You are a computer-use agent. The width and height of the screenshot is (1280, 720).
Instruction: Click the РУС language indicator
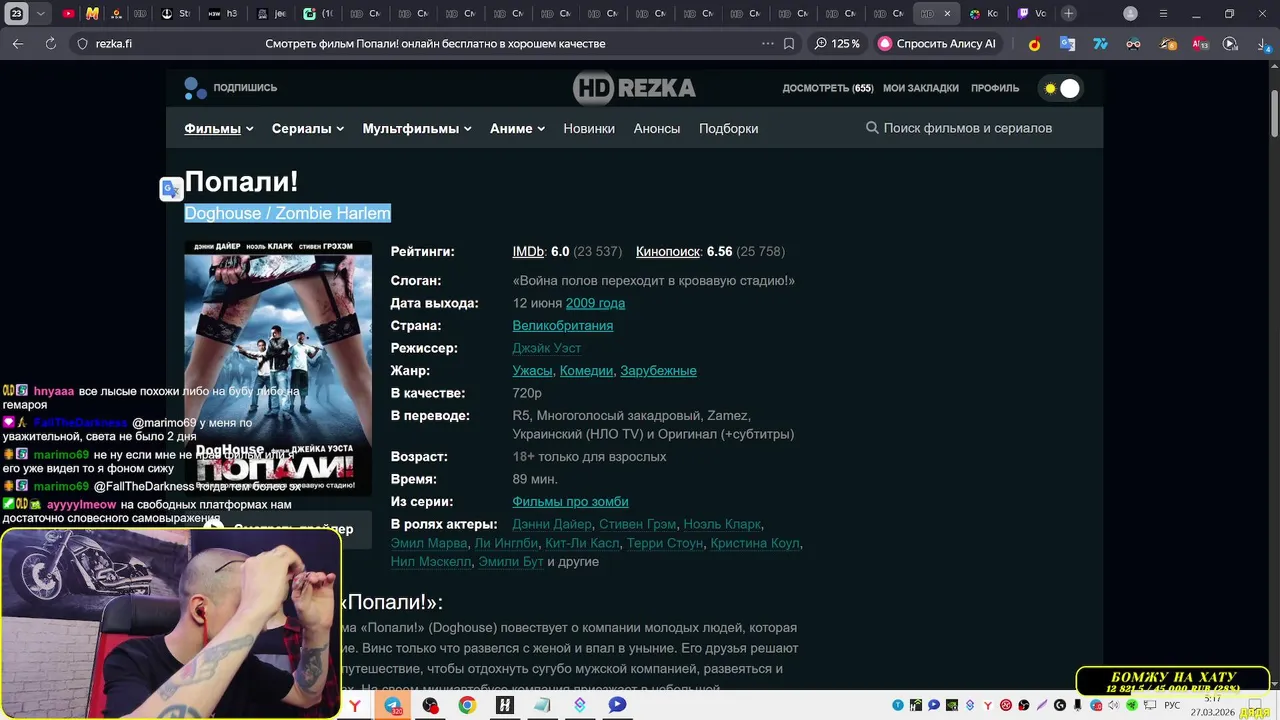coord(1171,705)
